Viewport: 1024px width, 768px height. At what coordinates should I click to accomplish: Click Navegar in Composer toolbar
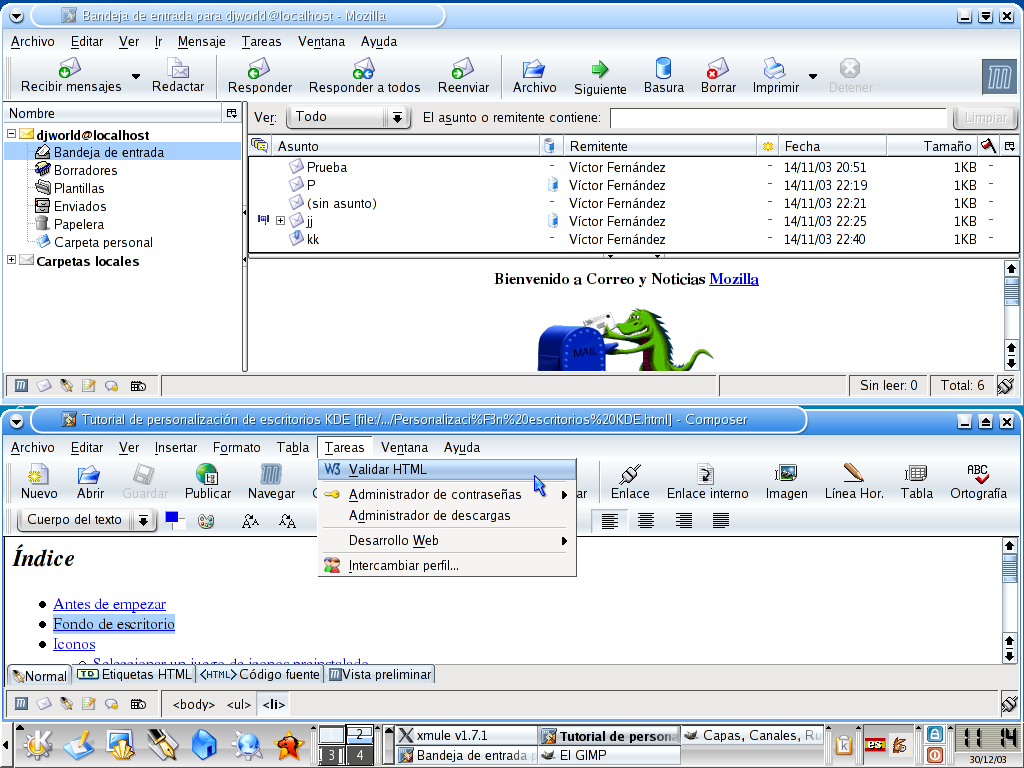click(271, 482)
